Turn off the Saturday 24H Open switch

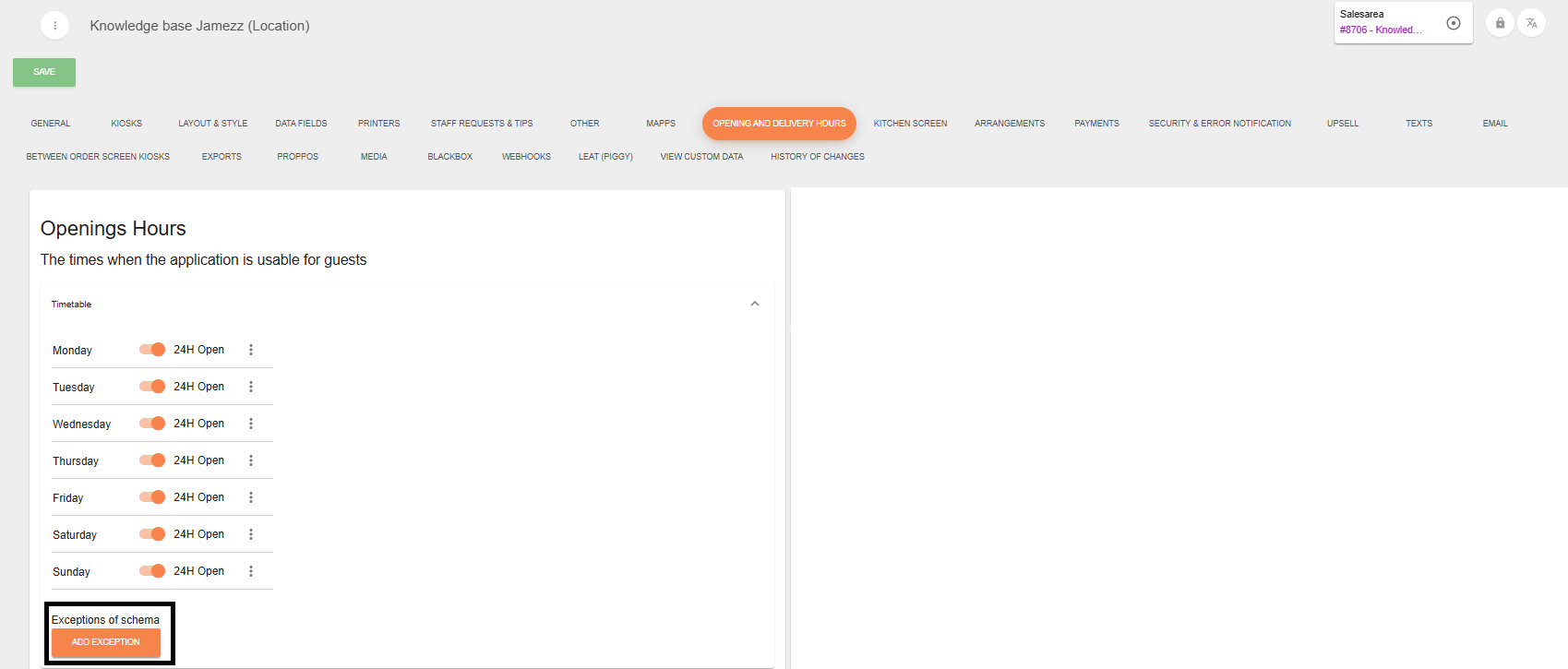152,534
